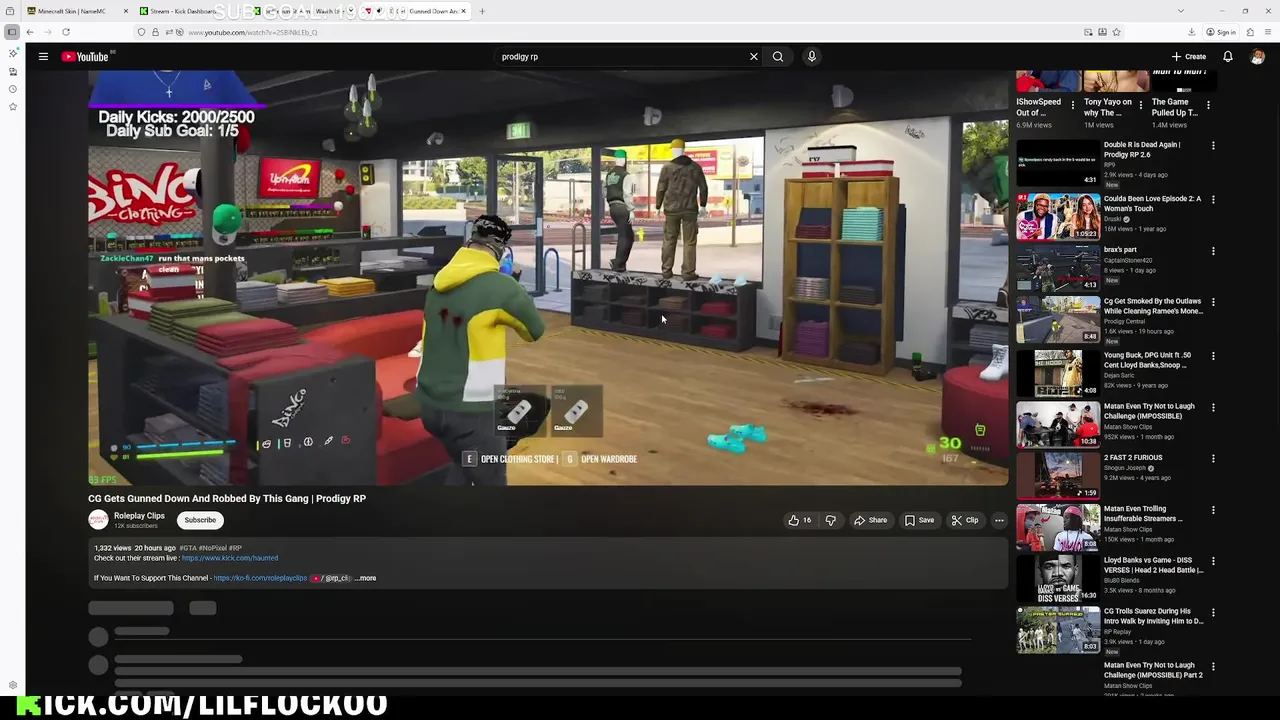The height and width of the screenshot is (720, 1280).
Task: Open options for 'brax's part' video
Action: [1213, 251]
